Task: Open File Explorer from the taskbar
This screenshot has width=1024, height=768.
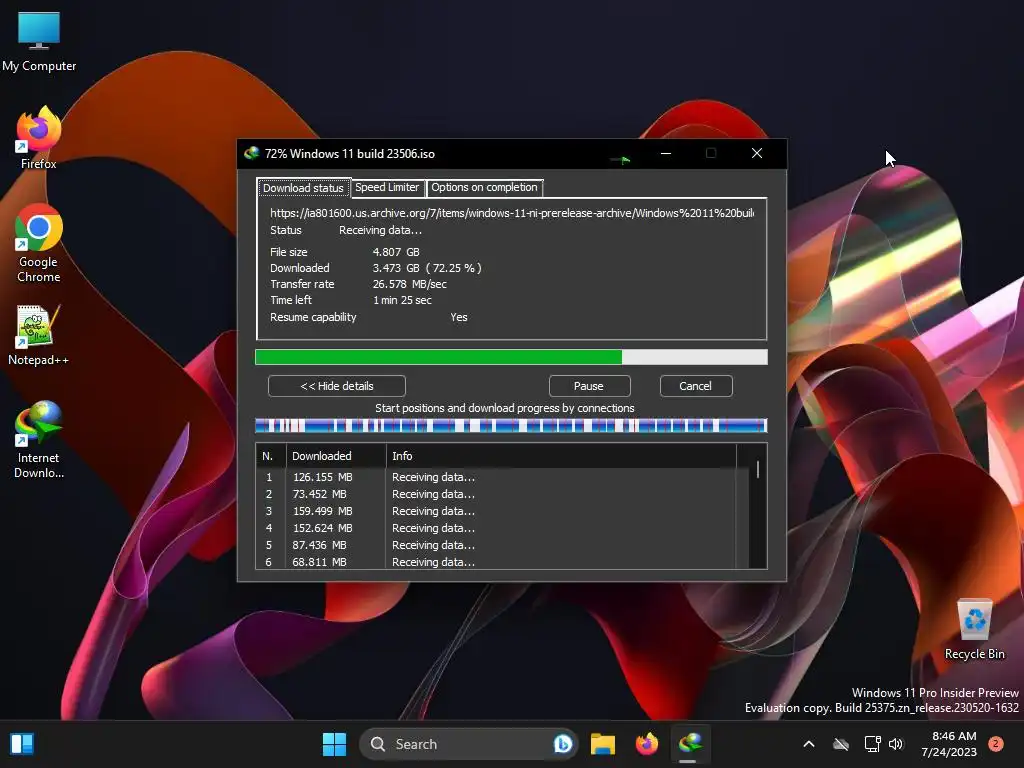Action: click(x=603, y=744)
